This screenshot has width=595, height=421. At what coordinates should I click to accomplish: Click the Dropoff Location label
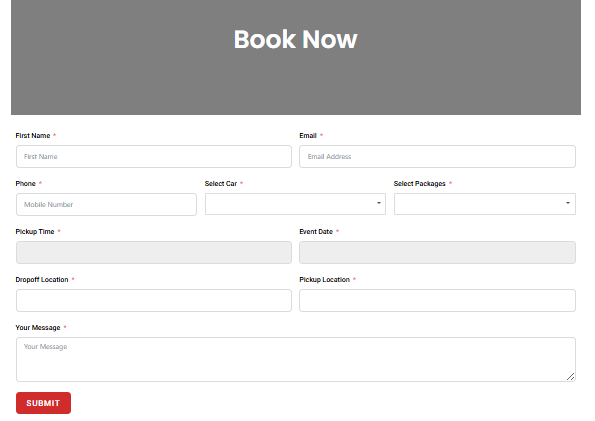click(x=42, y=280)
